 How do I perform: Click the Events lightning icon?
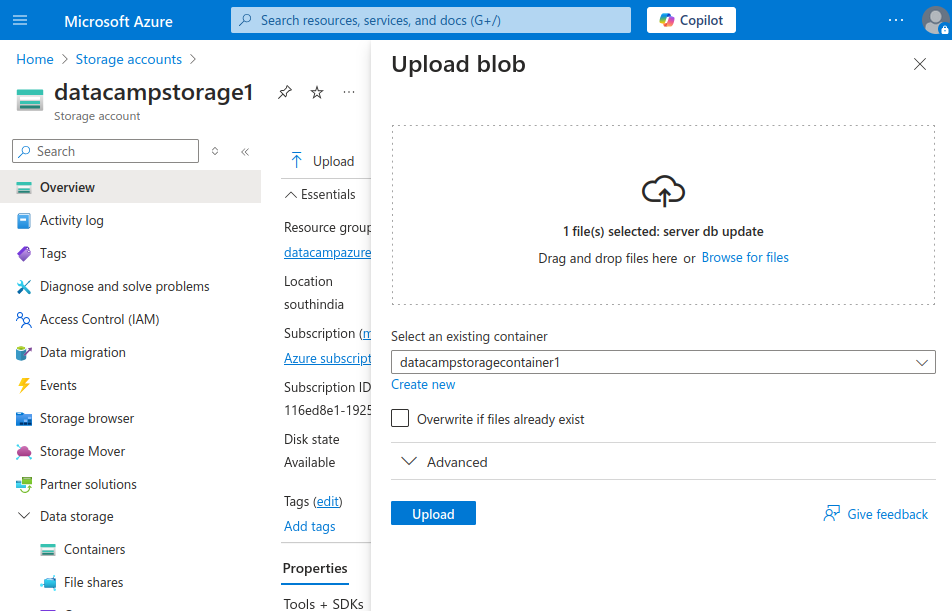pos(24,385)
